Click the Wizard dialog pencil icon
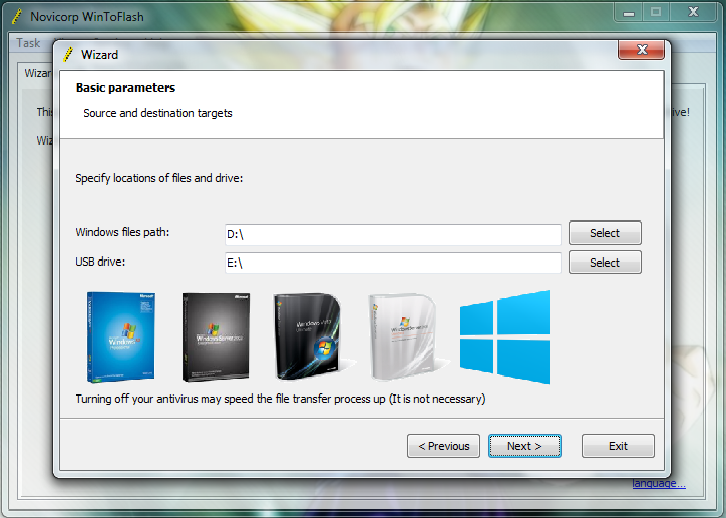This screenshot has height=518, width=726. pos(68,55)
